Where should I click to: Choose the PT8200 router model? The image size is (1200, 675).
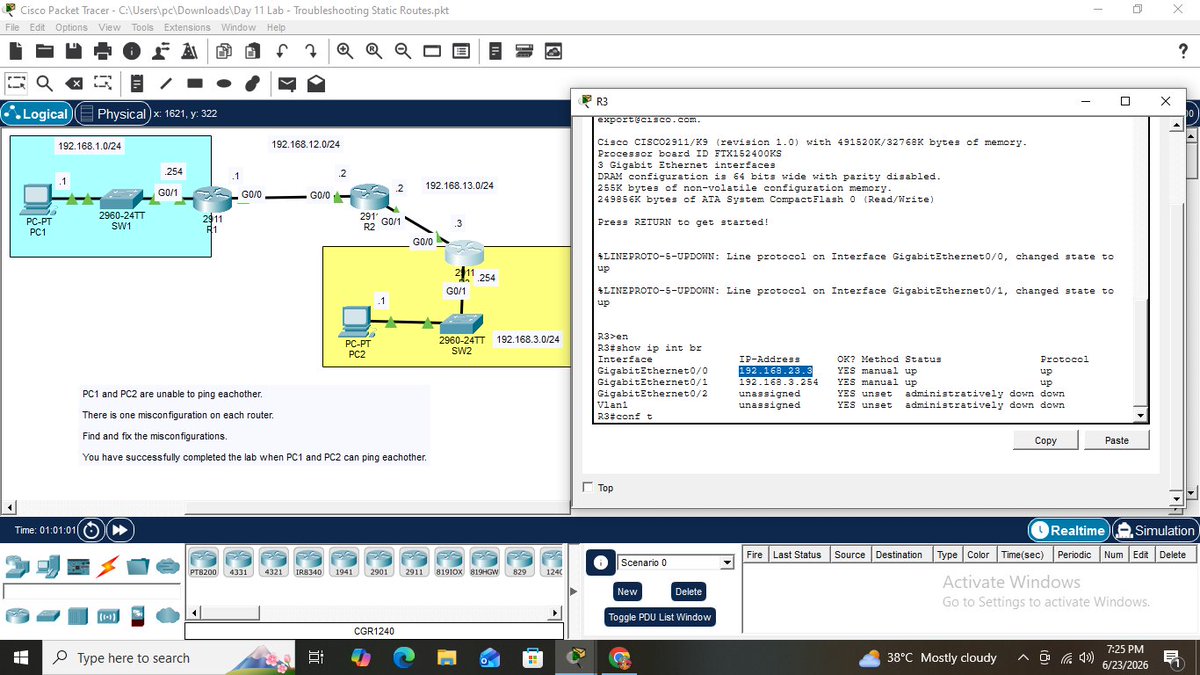click(203, 562)
